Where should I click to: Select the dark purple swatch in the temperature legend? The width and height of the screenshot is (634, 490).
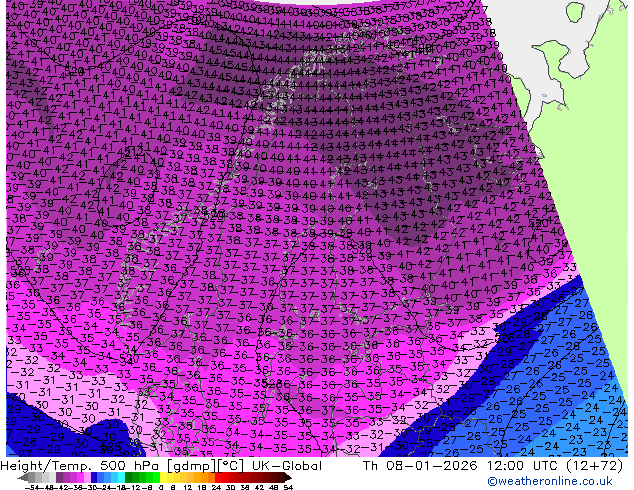59,478
